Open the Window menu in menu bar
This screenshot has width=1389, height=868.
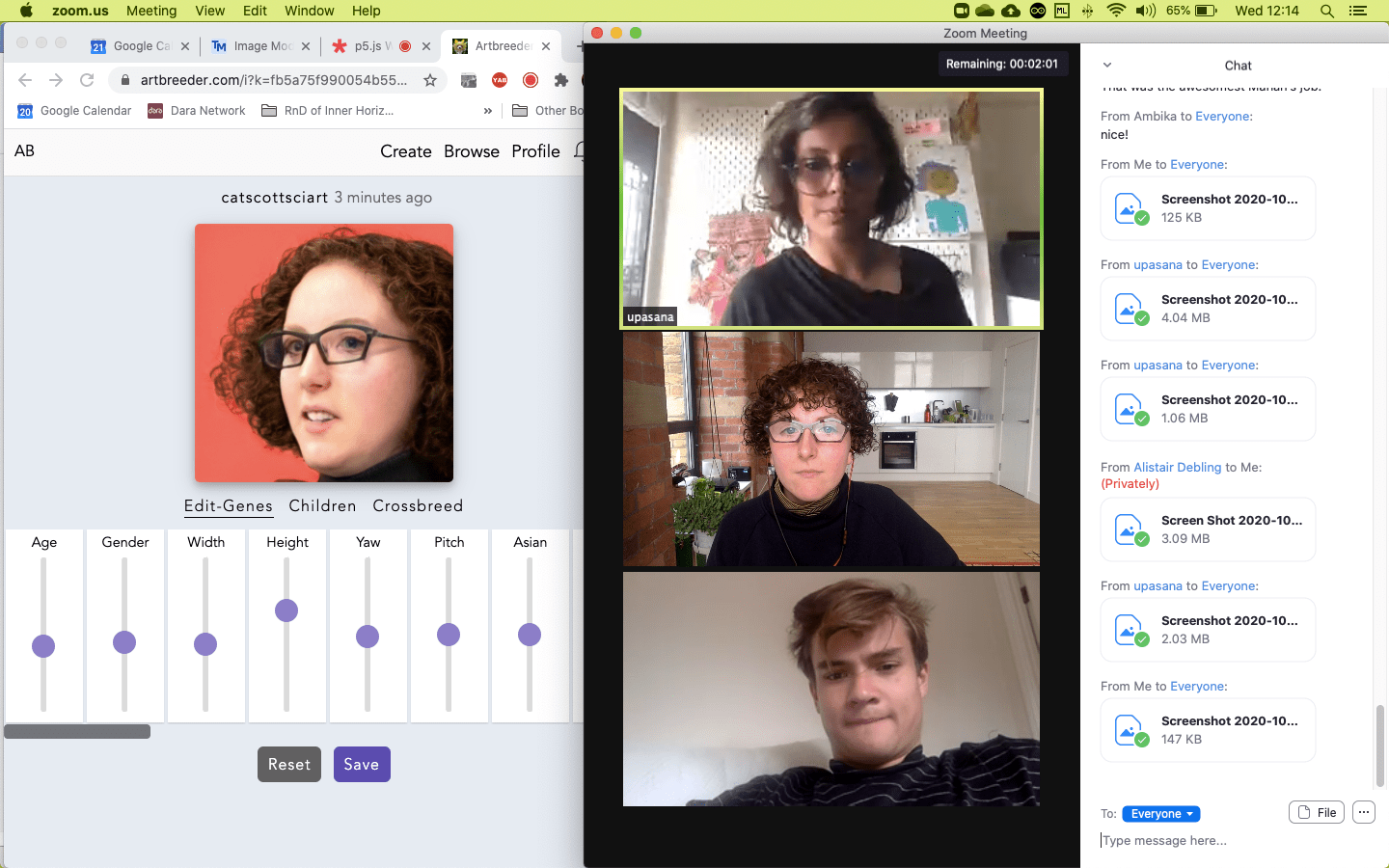click(x=310, y=11)
